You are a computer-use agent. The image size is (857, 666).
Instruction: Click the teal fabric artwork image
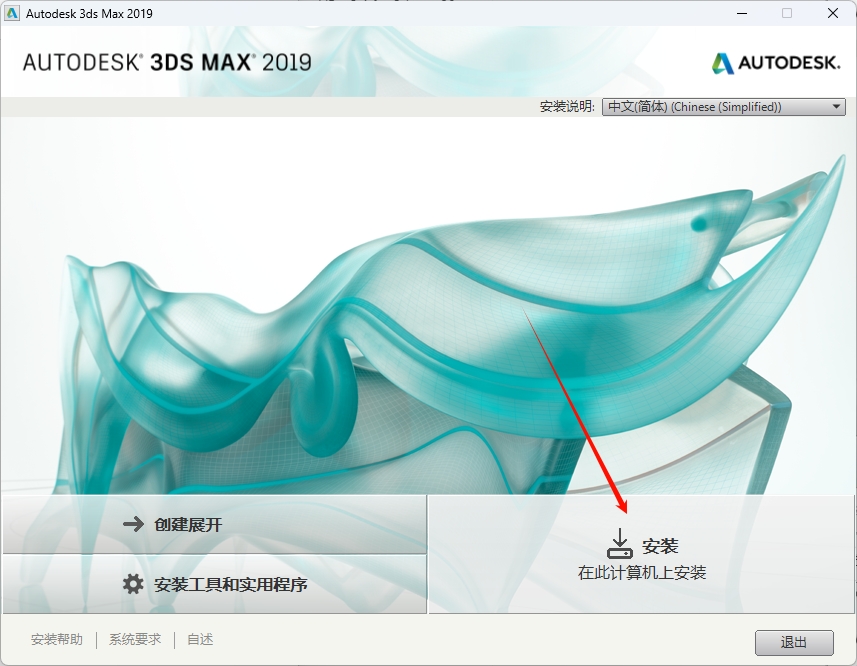(428, 310)
